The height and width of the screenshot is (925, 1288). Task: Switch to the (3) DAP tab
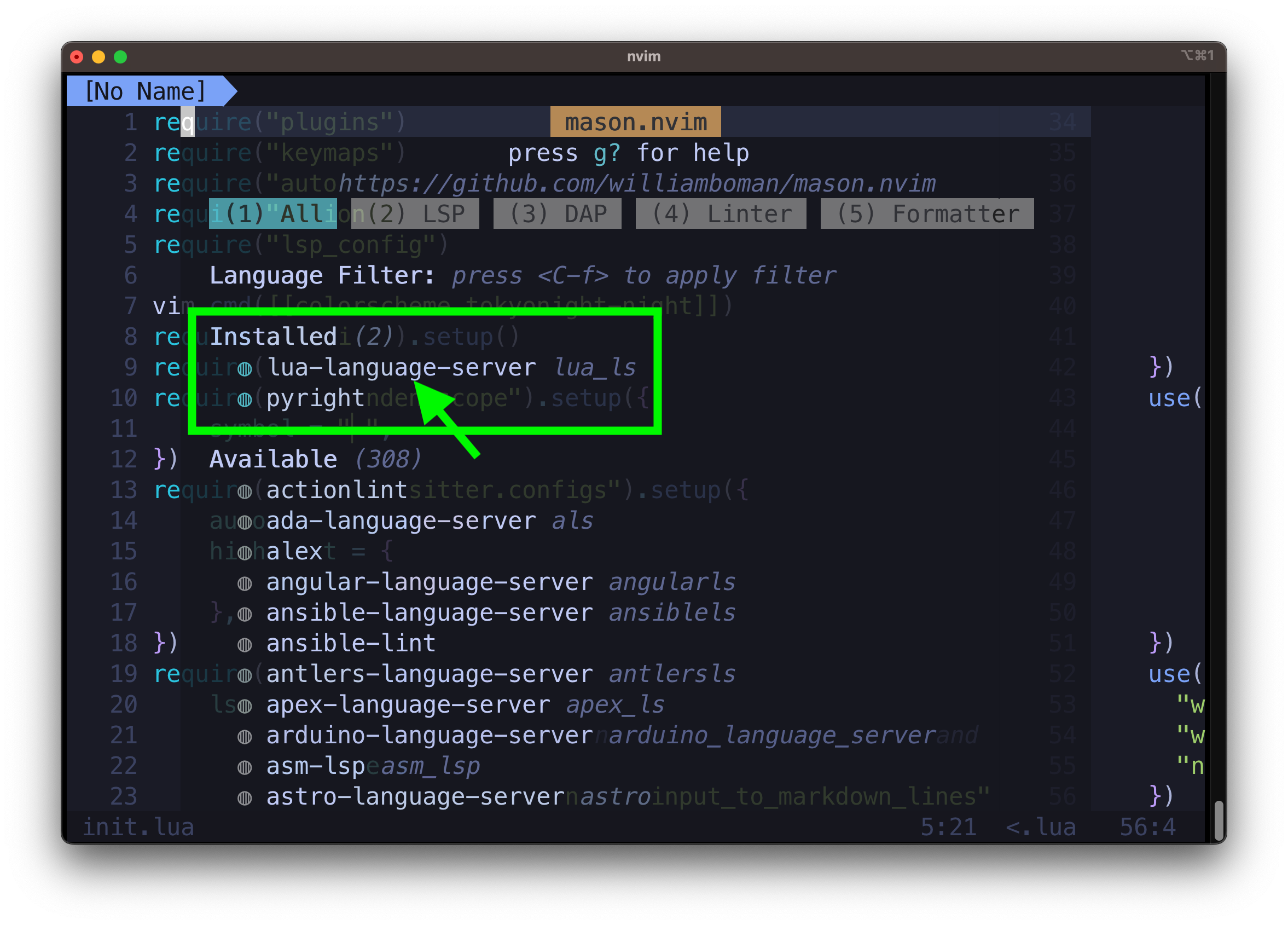coord(558,213)
